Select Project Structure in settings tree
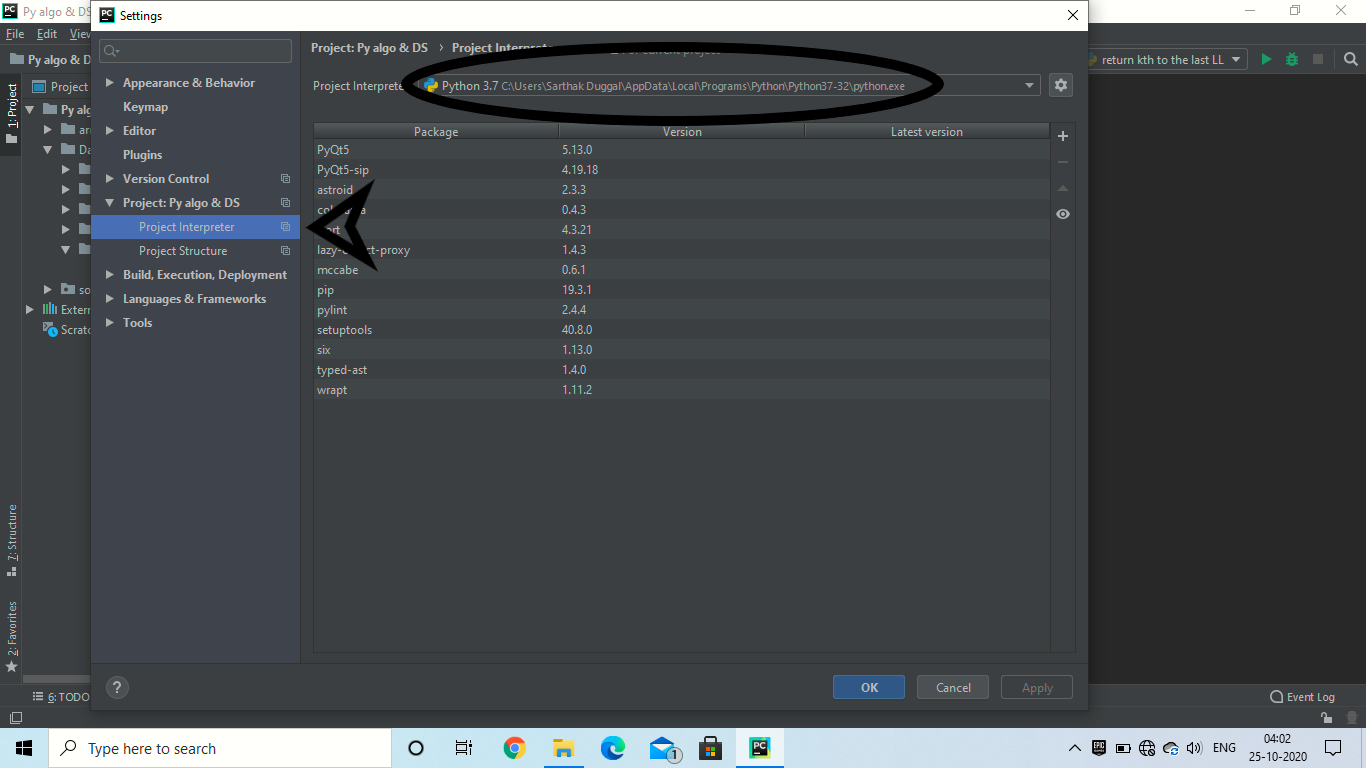This screenshot has width=1366, height=768. point(183,251)
